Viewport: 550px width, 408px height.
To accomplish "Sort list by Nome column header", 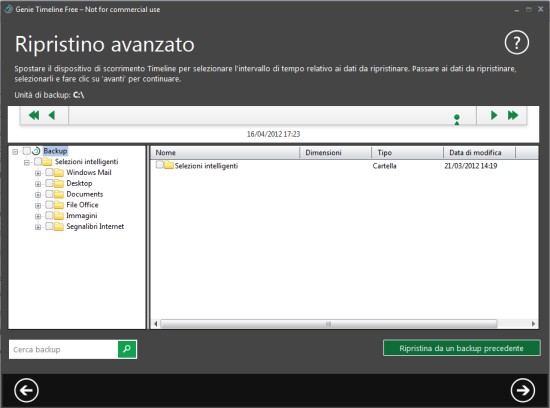I will coord(225,153).
